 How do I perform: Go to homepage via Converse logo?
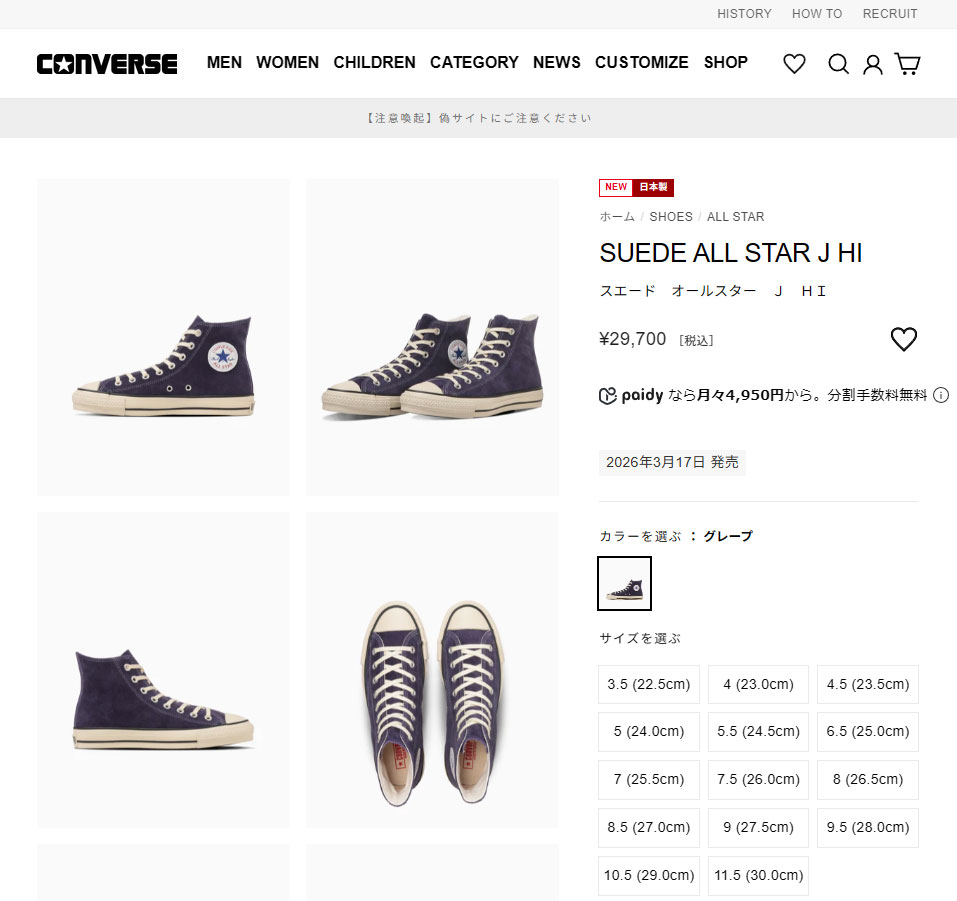click(107, 63)
